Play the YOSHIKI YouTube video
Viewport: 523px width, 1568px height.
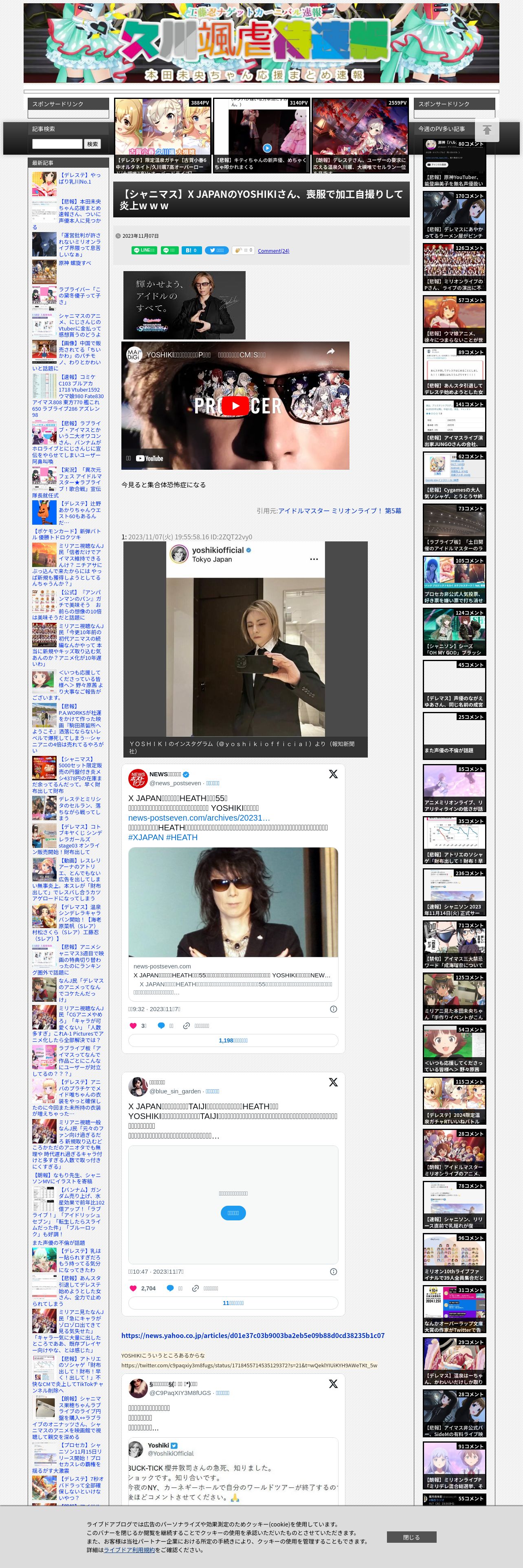pyautogui.click(x=235, y=406)
